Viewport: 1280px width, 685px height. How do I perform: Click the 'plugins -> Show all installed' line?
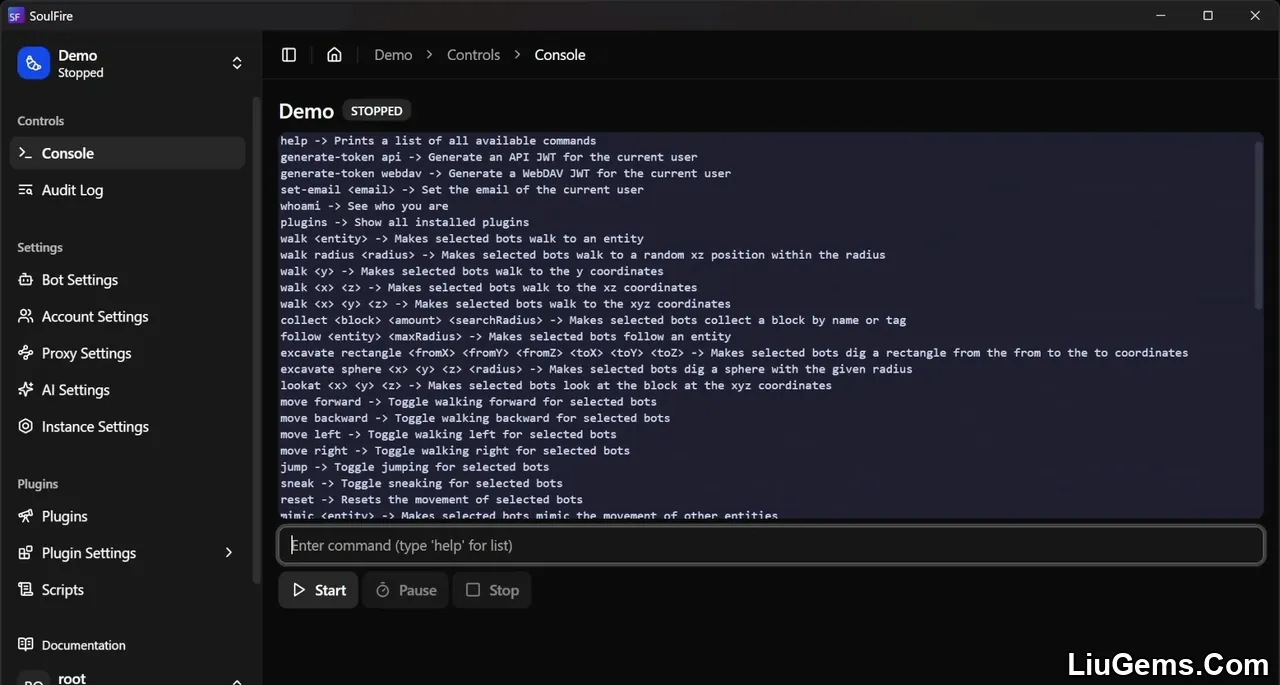click(405, 222)
